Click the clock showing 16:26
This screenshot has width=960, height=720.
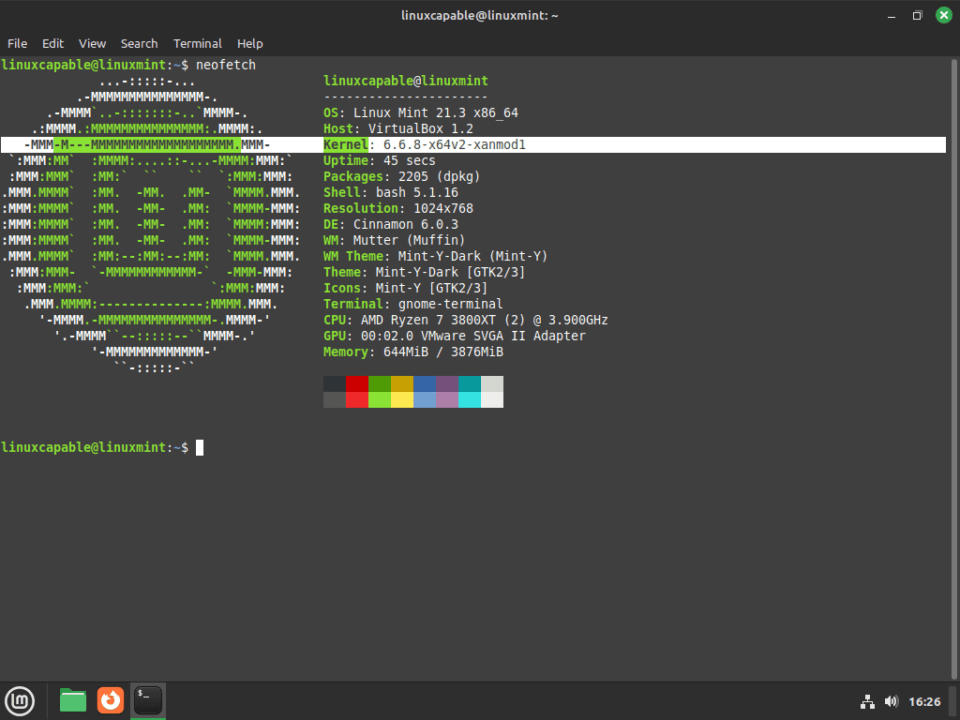click(926, 701)
